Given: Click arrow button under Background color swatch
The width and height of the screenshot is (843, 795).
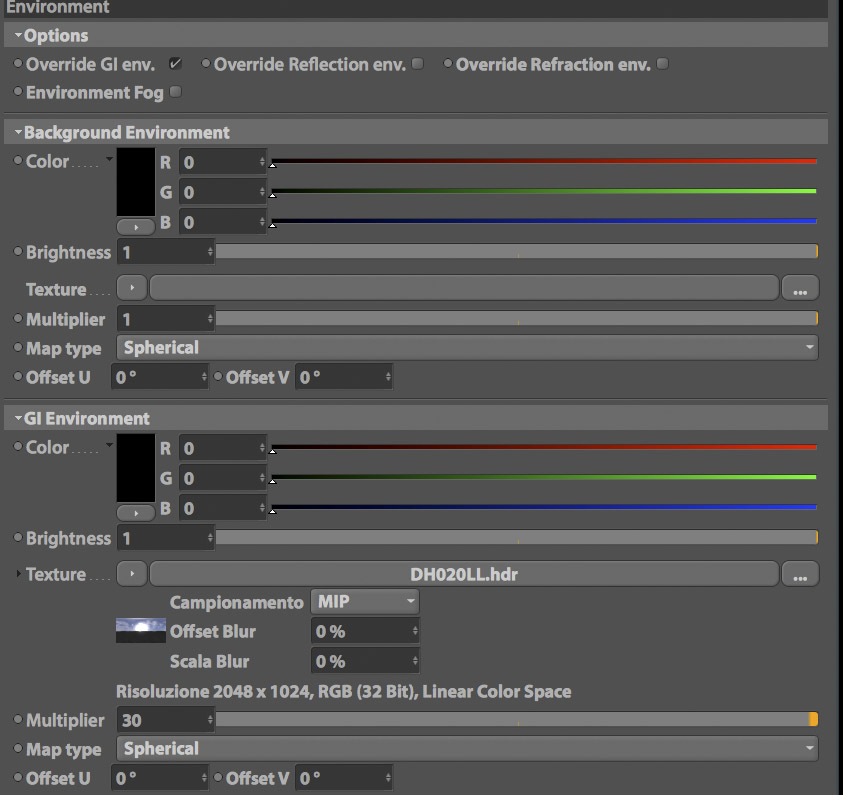Looking at the screenshot, I should pyautogui.click(x=136, y=227).
